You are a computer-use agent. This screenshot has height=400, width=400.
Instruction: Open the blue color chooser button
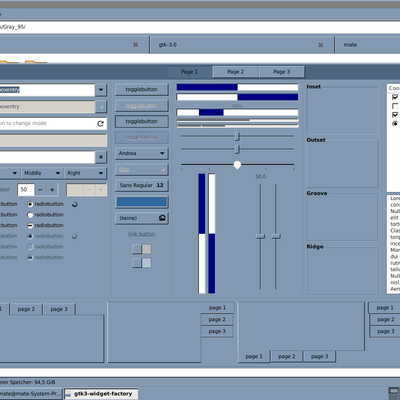pos(142,202)
